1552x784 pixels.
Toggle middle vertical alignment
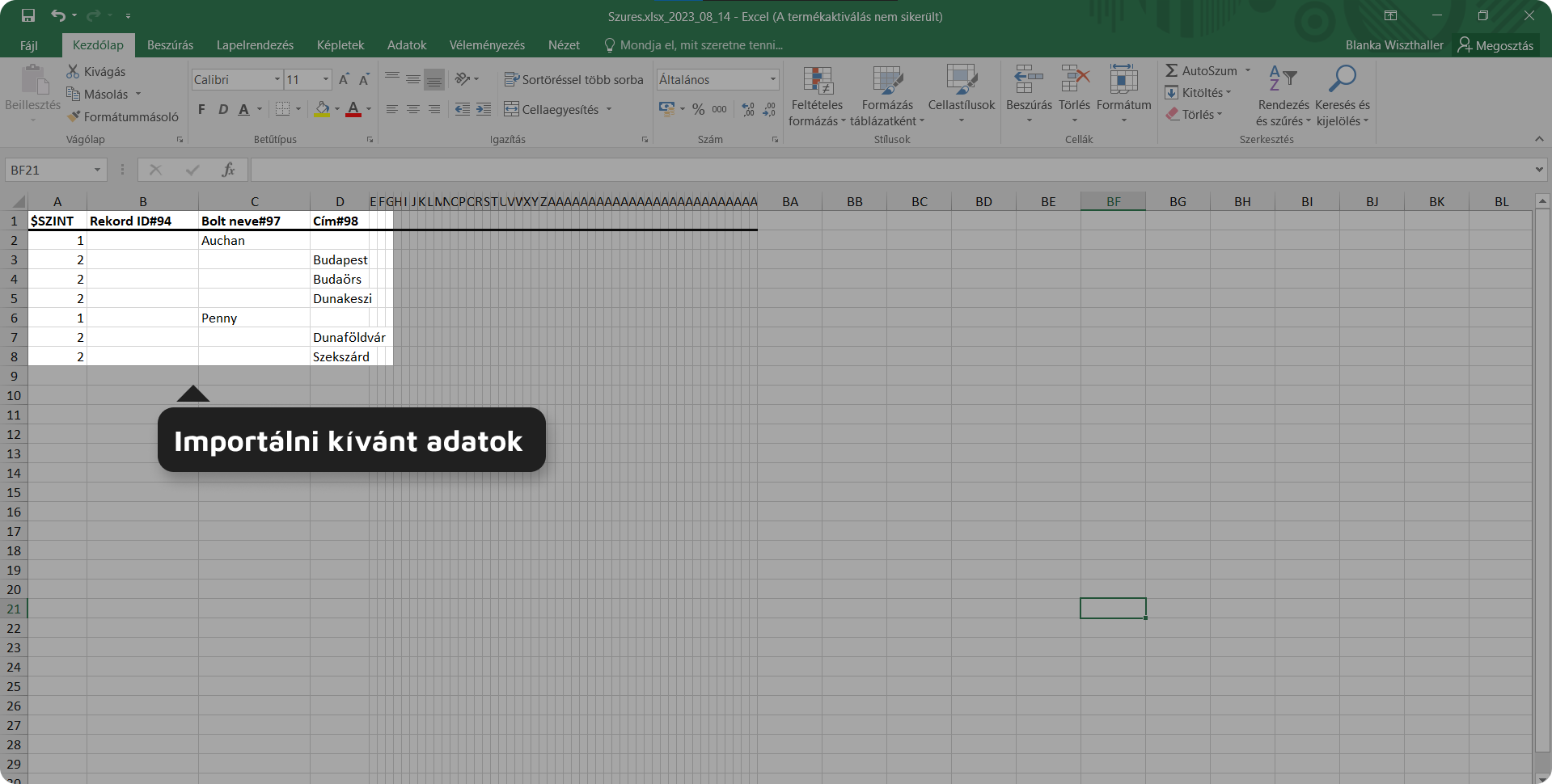[413, 79]
